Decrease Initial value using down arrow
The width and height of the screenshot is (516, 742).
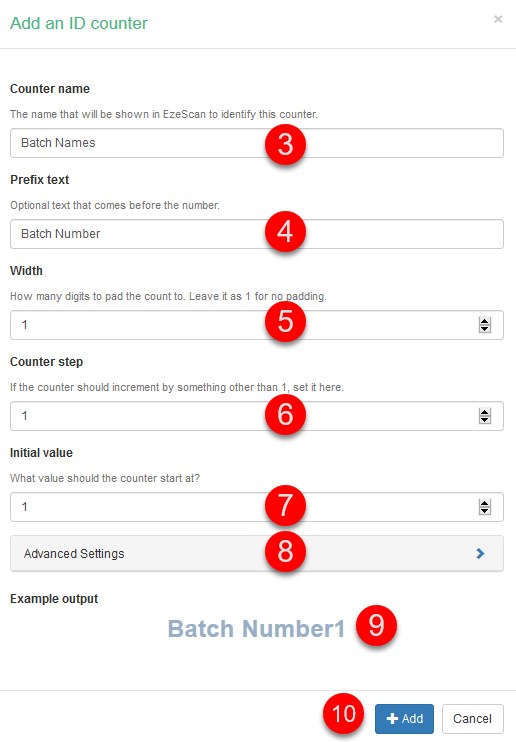coord(484,511)
